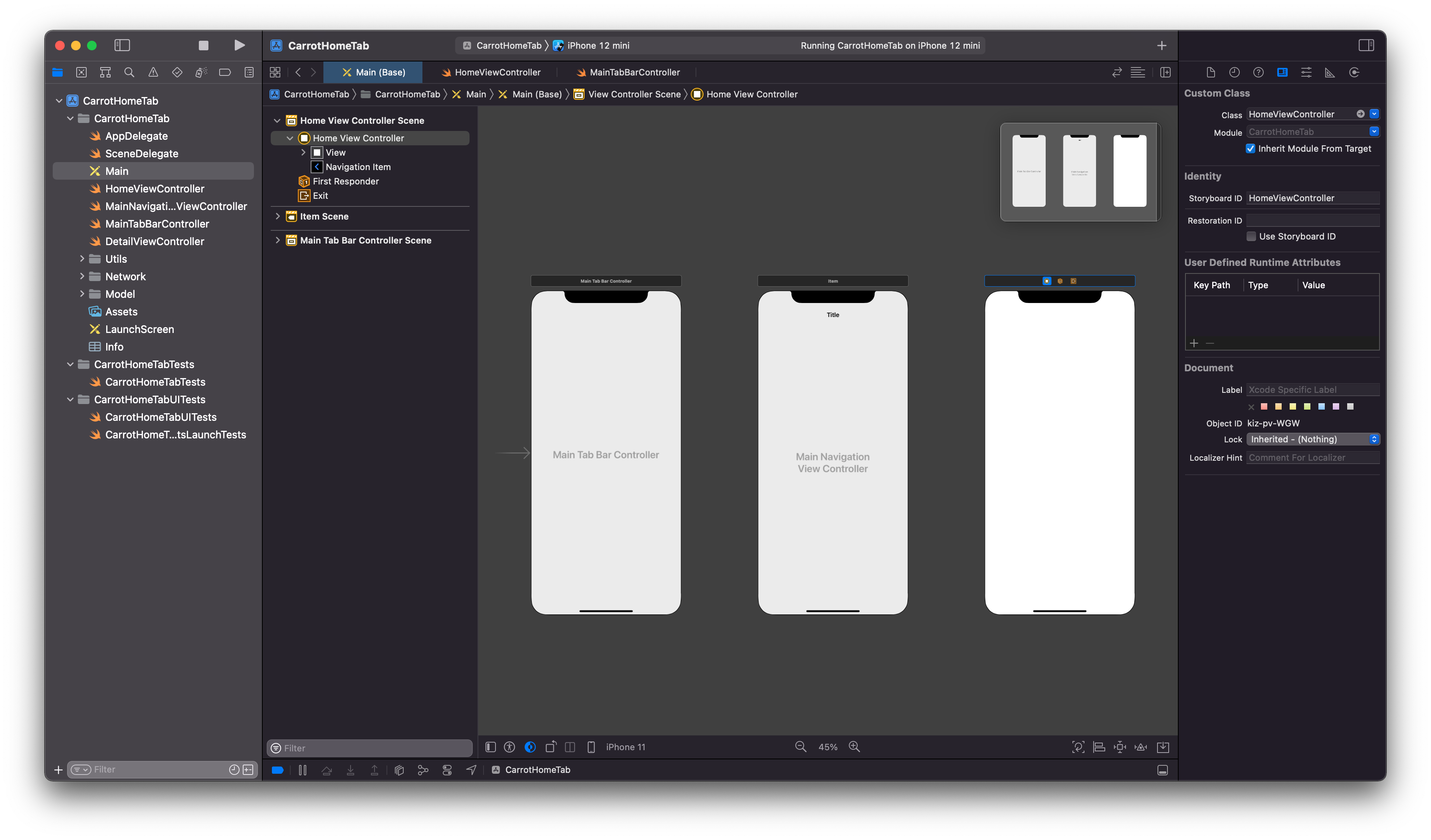Click the Add Editor on Right icon

point(1165,72)
